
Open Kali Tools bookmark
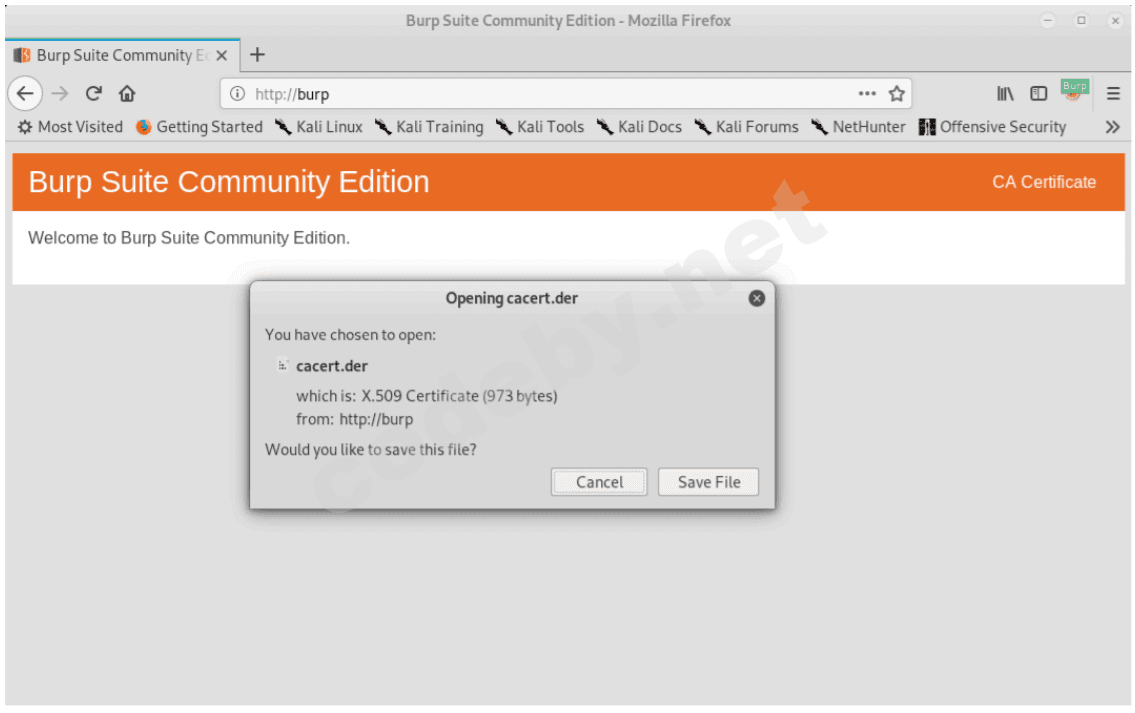[540, 127]
